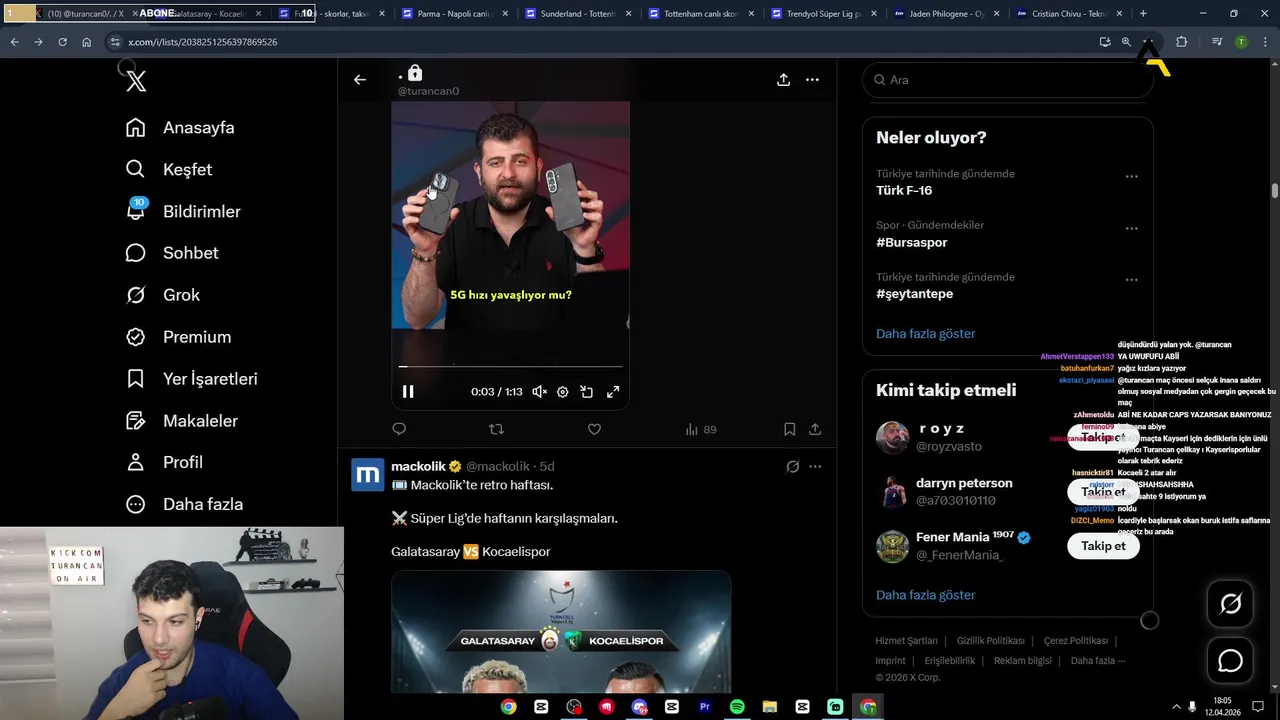Screen dimensions: 1280x720
Task: Unmute the video sound
Action: click(539, 392)
